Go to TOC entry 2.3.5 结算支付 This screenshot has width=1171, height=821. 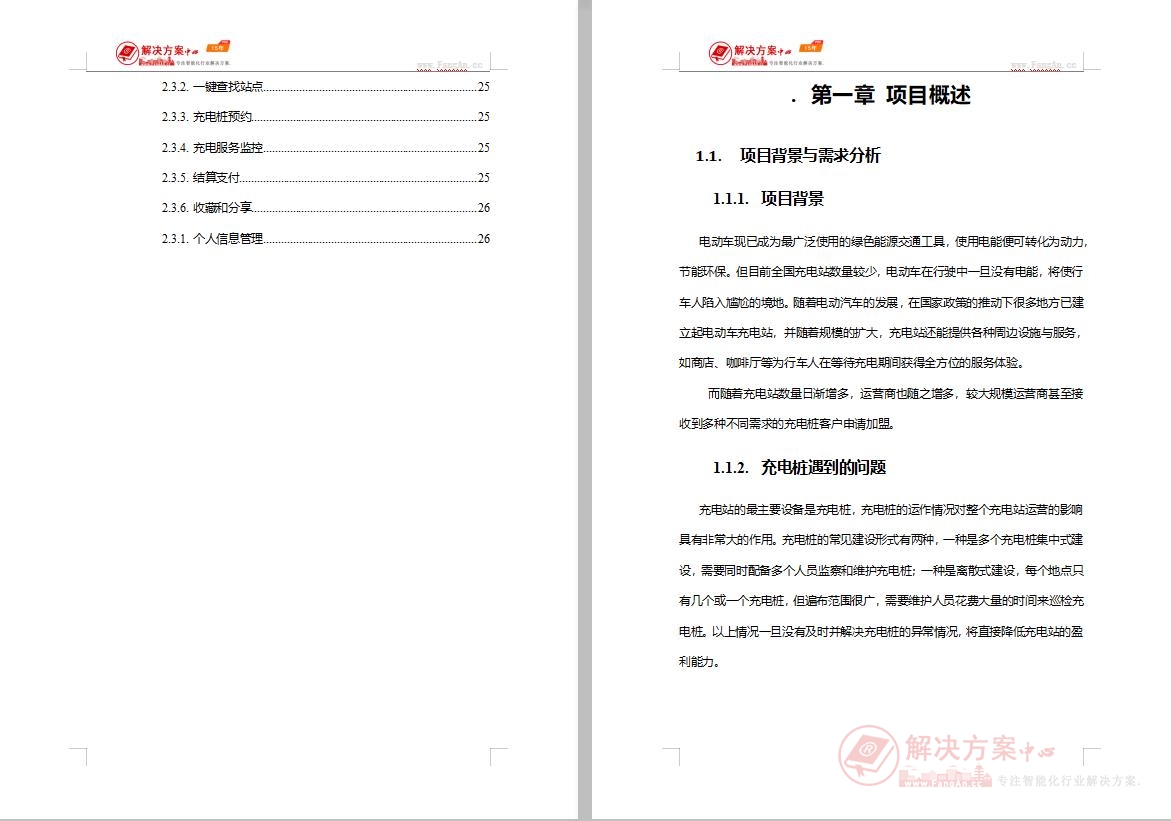click(x=326, y=177)
